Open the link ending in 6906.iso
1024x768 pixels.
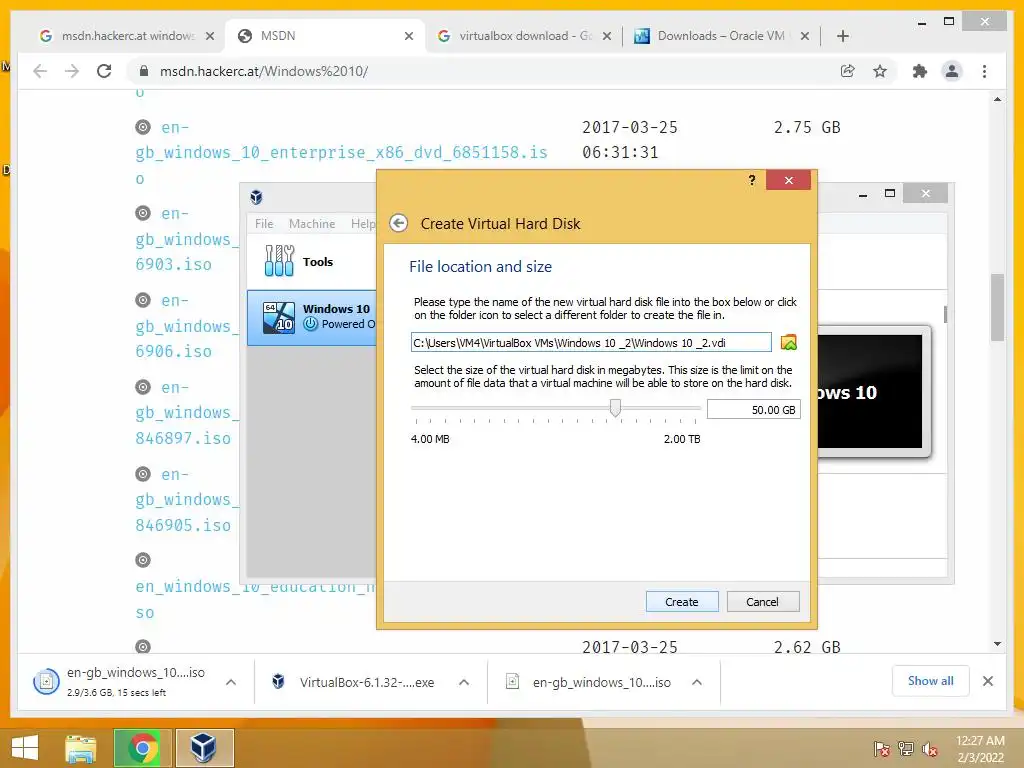coord(187,326)
